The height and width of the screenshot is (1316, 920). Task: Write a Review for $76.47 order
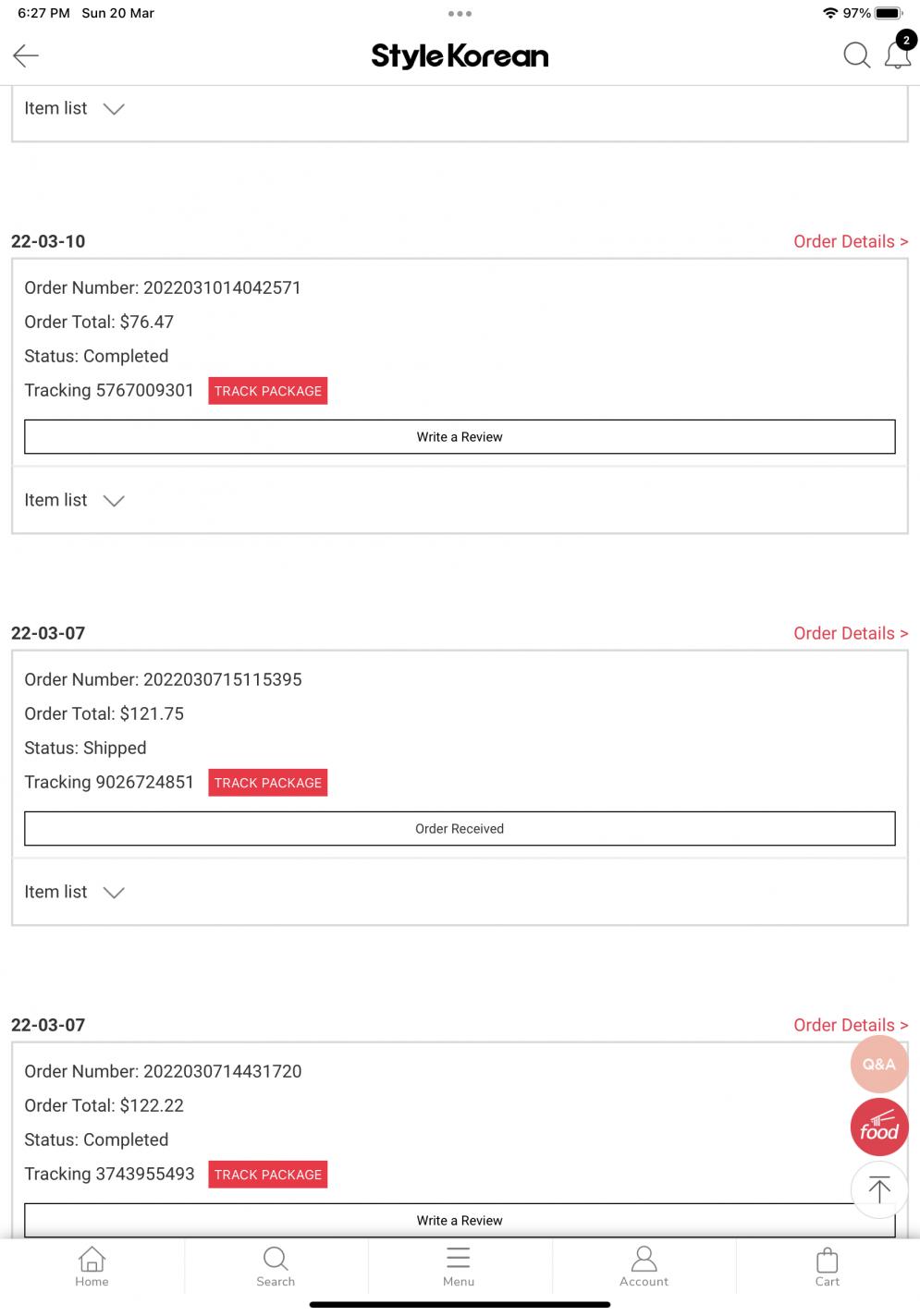(x=460, y=437)
